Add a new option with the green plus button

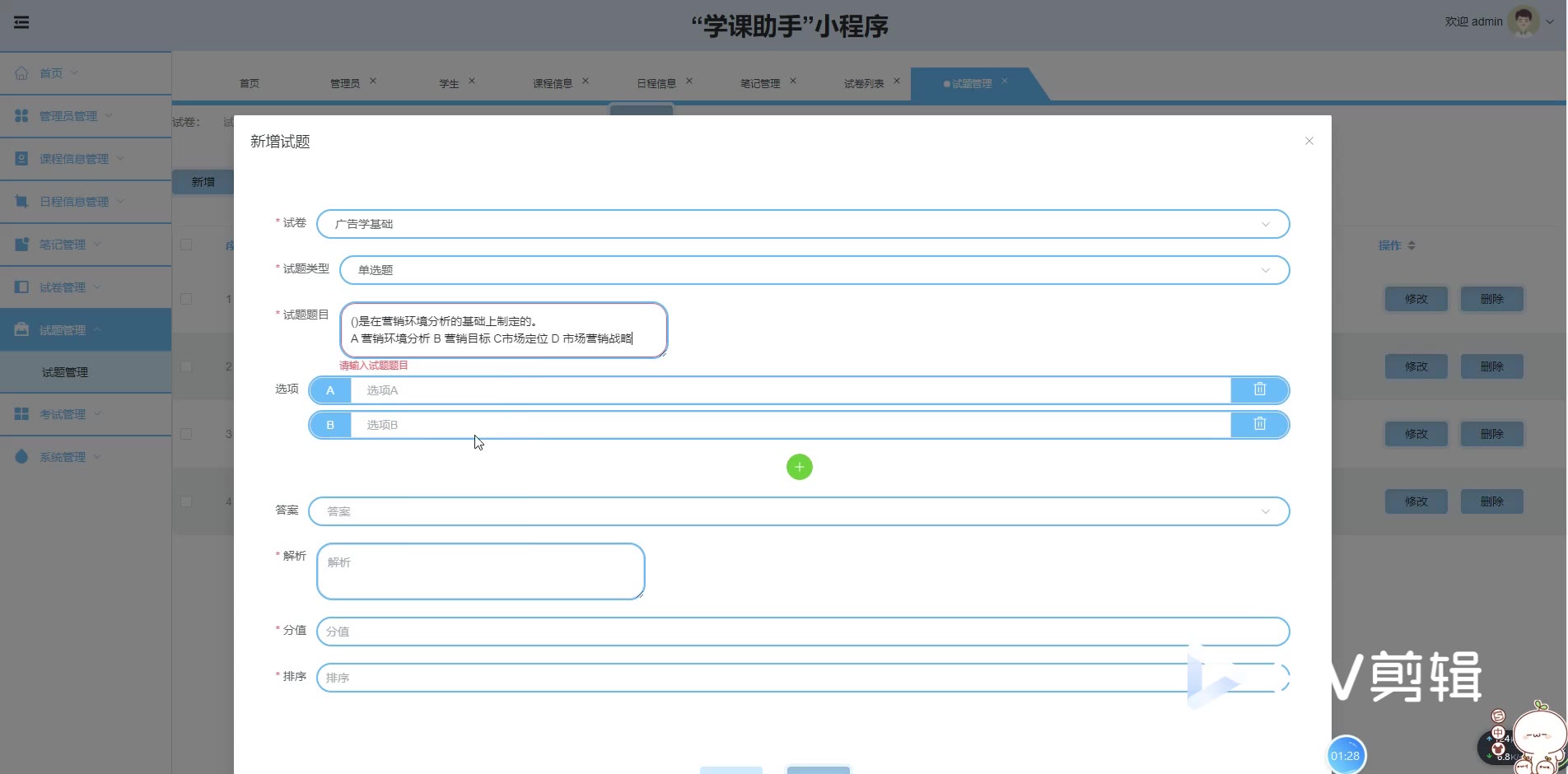(799, 467)
